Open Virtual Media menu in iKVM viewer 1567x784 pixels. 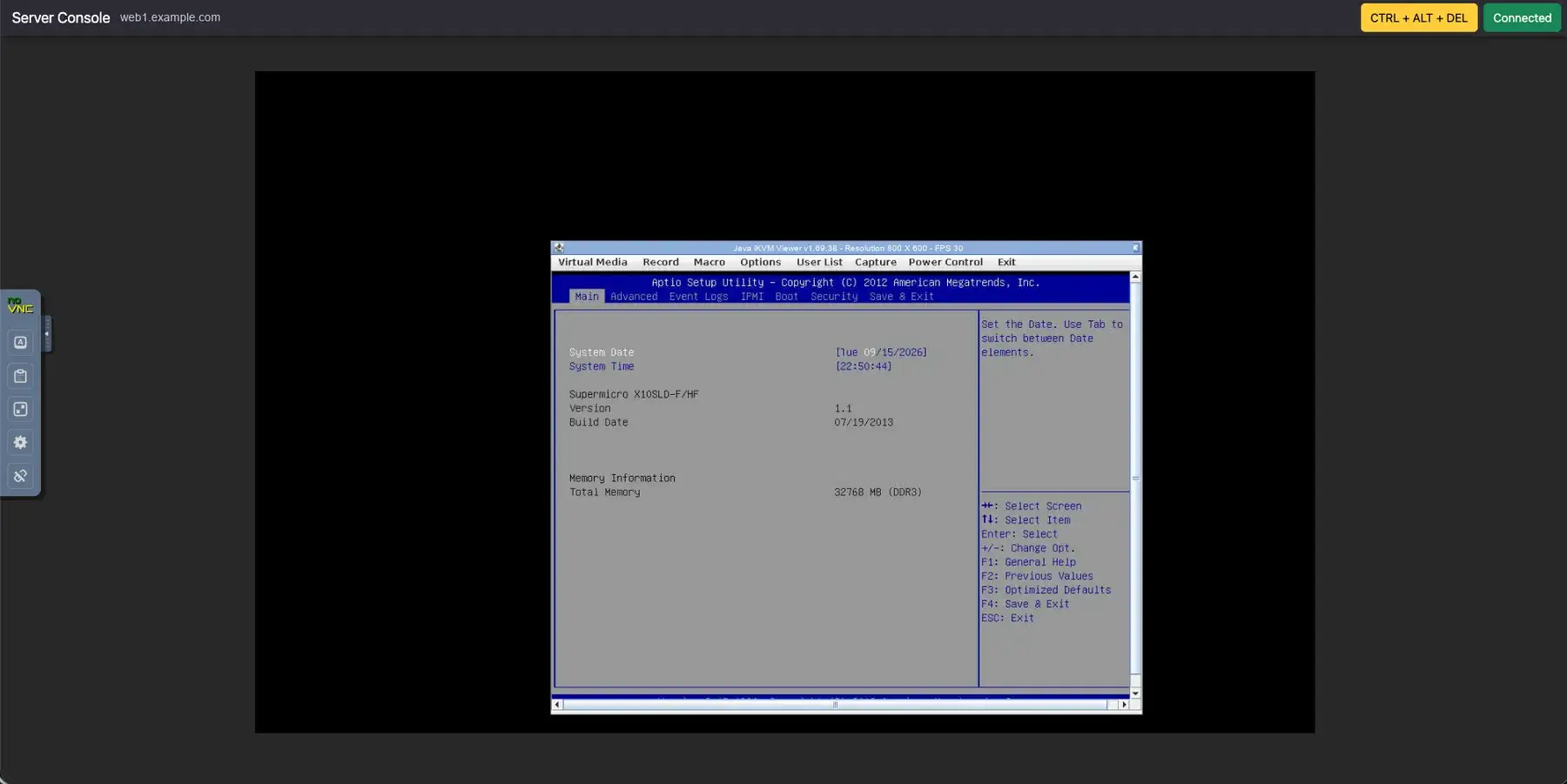point(592,262)
